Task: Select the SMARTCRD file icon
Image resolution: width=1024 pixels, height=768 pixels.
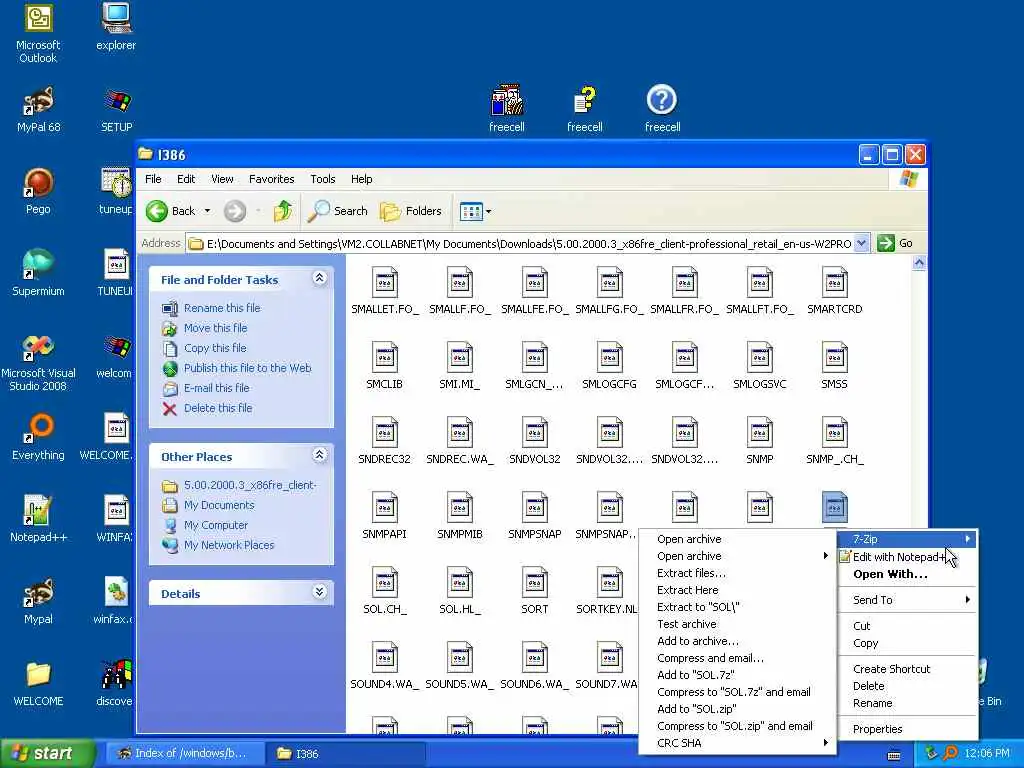Action: coord(835,282)
